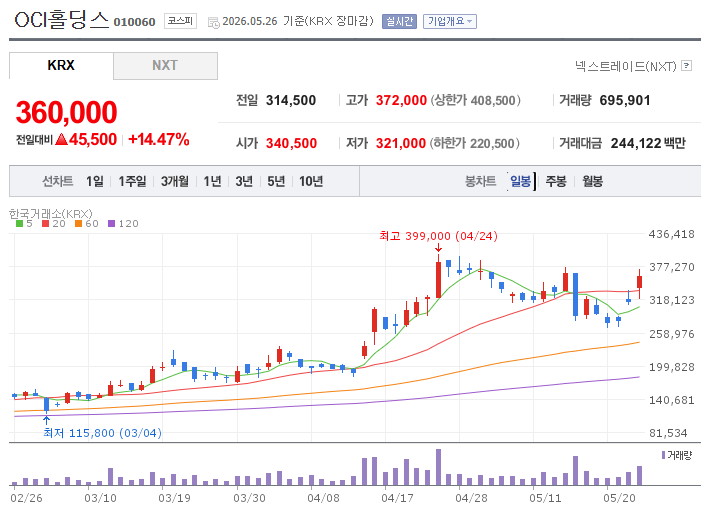This screenshot has height=507, width=701.
Task: Select the 1년 line chart period
Action: click(x=212, y=181)
